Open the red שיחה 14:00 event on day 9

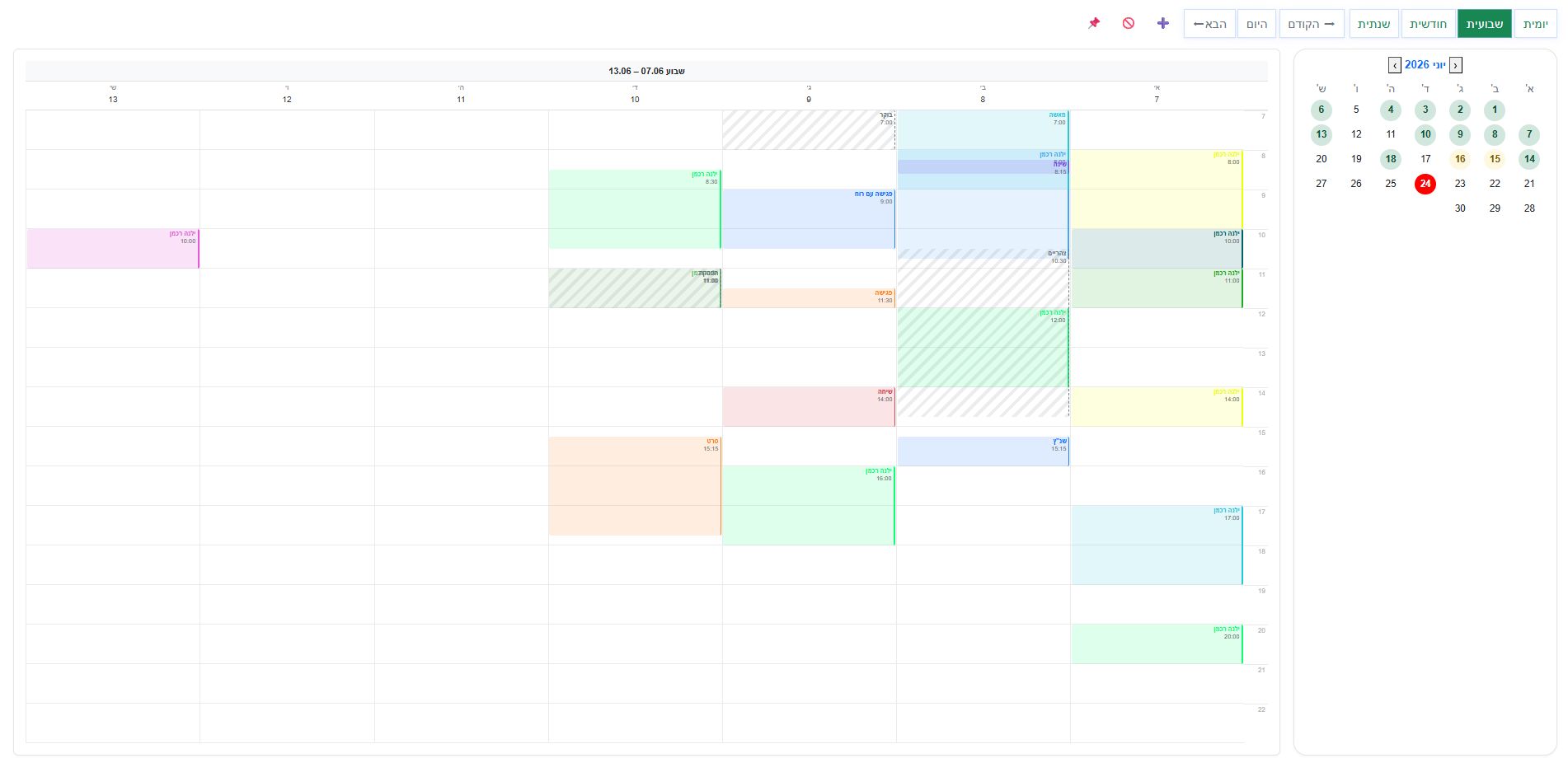[x=809, y=407]
